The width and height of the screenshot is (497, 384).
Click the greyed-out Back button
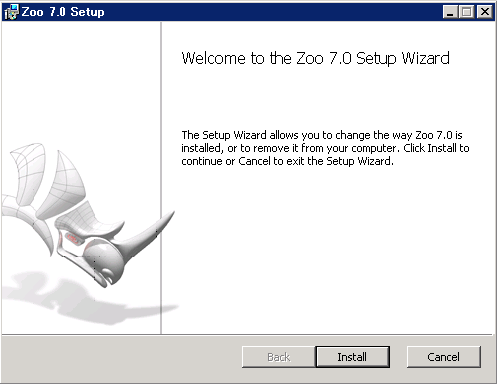click(279, 357)
